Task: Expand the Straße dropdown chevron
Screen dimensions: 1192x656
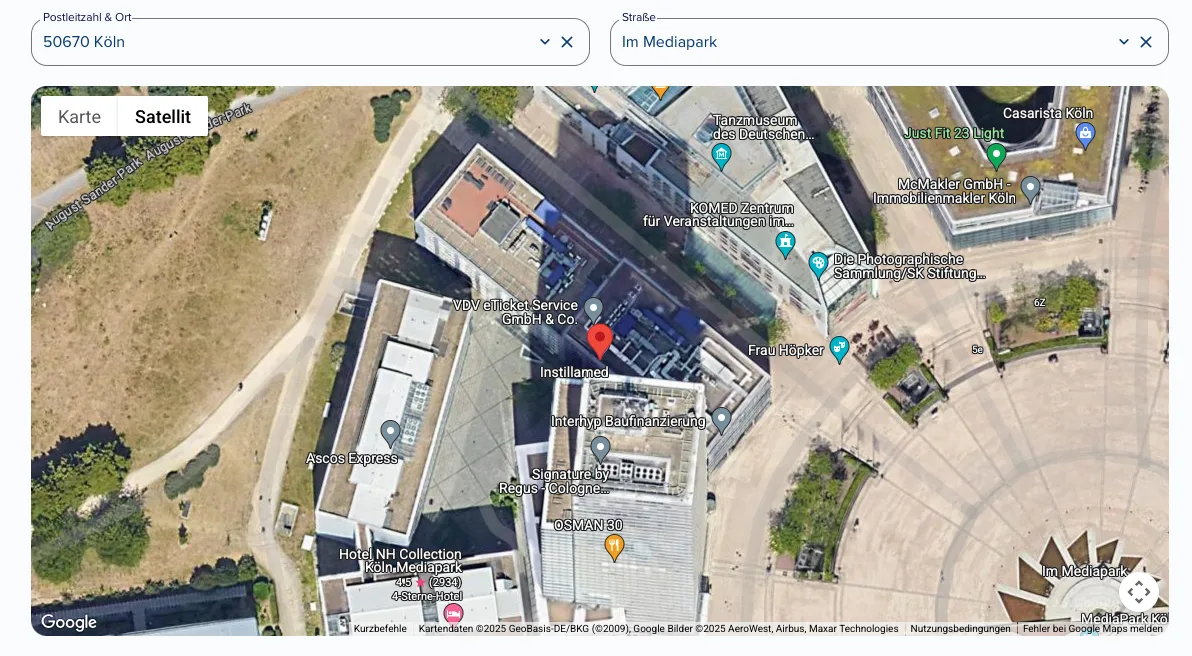Action: click(x=1124, y=42)
